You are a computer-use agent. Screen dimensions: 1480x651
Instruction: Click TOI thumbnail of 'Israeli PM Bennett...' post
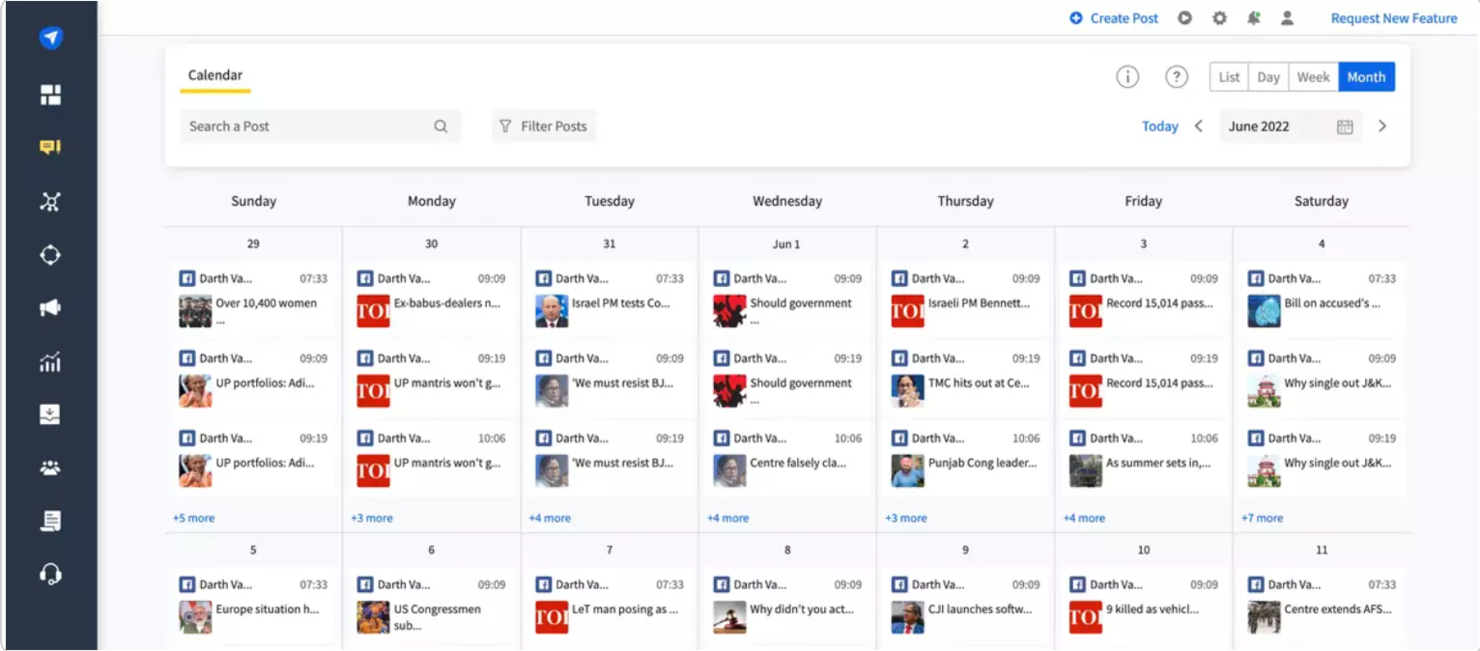click(x=908, y=311)
